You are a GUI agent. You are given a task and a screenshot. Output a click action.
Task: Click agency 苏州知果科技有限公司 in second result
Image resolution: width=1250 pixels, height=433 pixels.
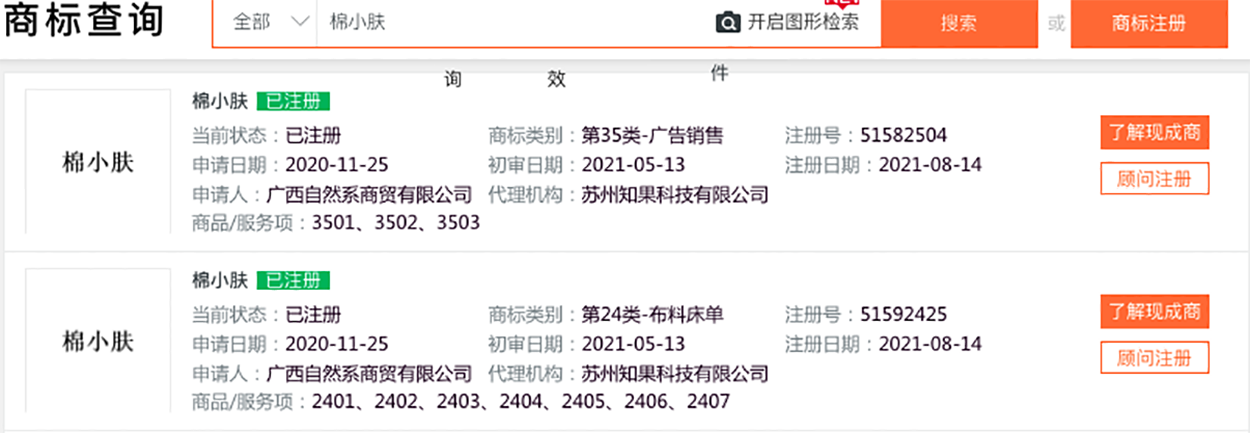tap(675, 374)
